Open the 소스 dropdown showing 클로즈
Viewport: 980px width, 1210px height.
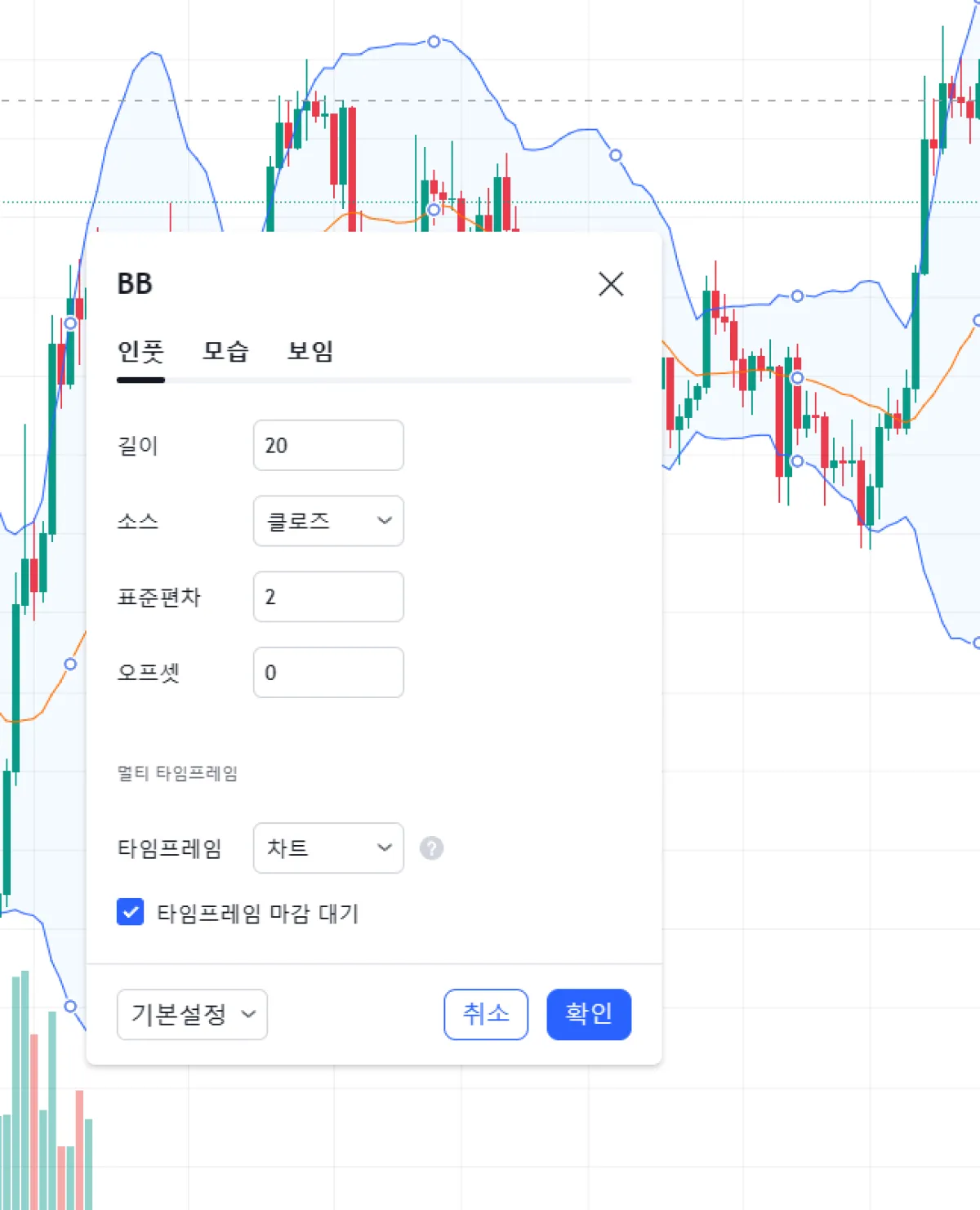coord(328,521)
